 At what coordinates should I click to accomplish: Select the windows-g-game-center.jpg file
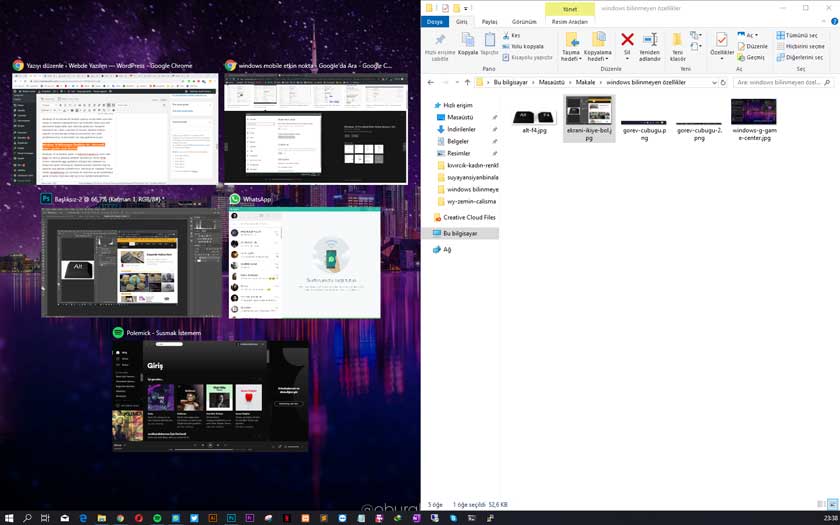pyautogui.click(x=754, y=119)
